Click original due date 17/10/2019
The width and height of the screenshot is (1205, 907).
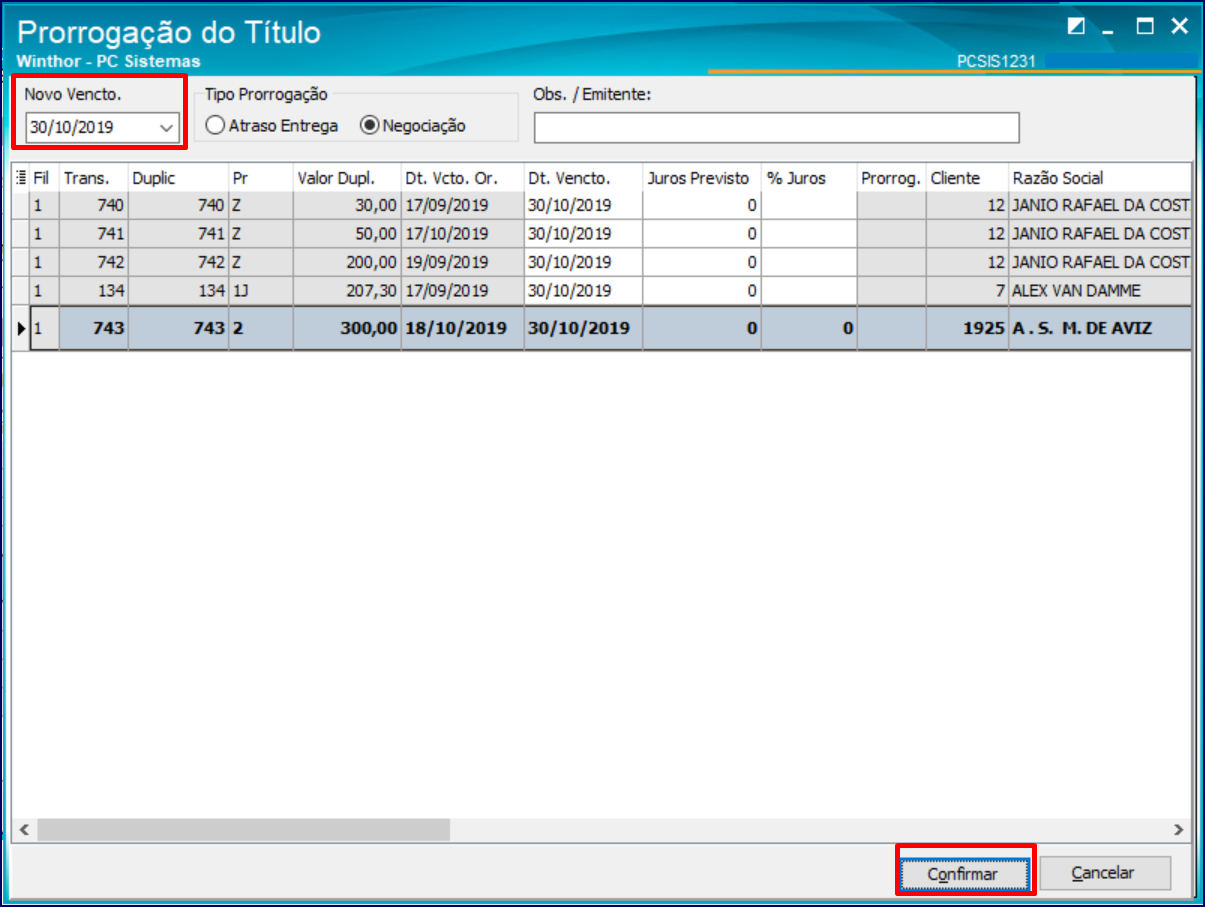click(463, 234)
